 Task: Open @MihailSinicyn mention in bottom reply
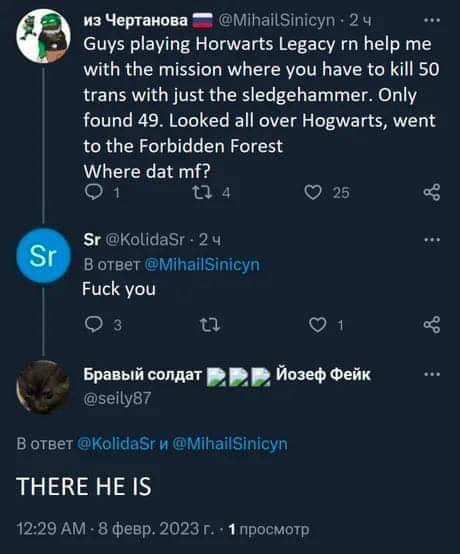230,444
